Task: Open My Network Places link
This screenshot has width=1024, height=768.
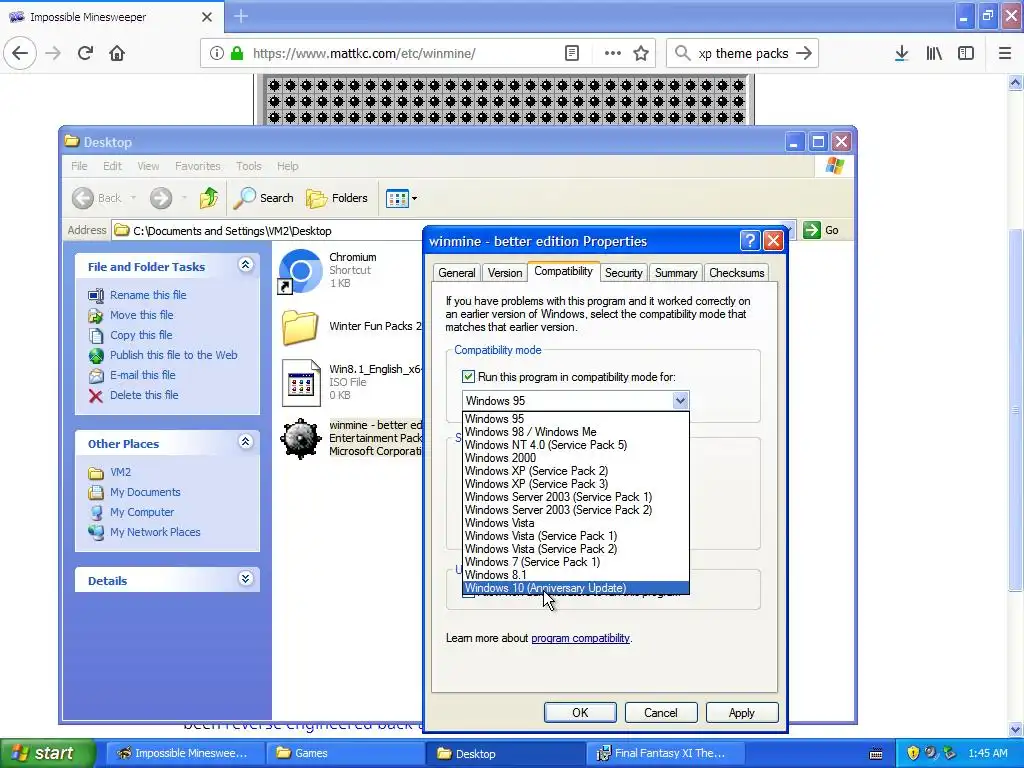Action: tap(155, 532)
